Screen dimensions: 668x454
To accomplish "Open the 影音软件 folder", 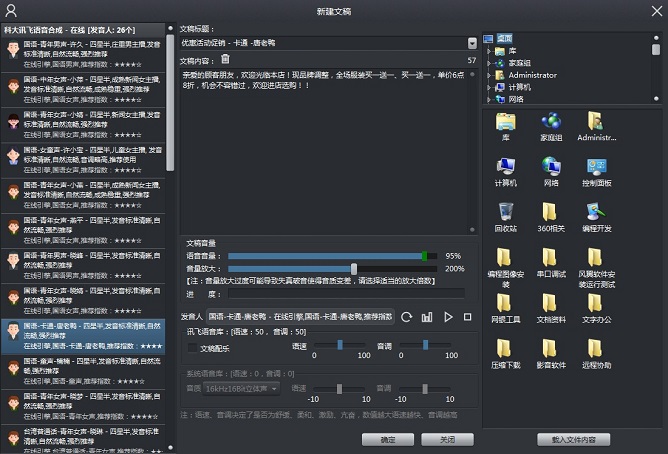I will click(x=551, y=354).
